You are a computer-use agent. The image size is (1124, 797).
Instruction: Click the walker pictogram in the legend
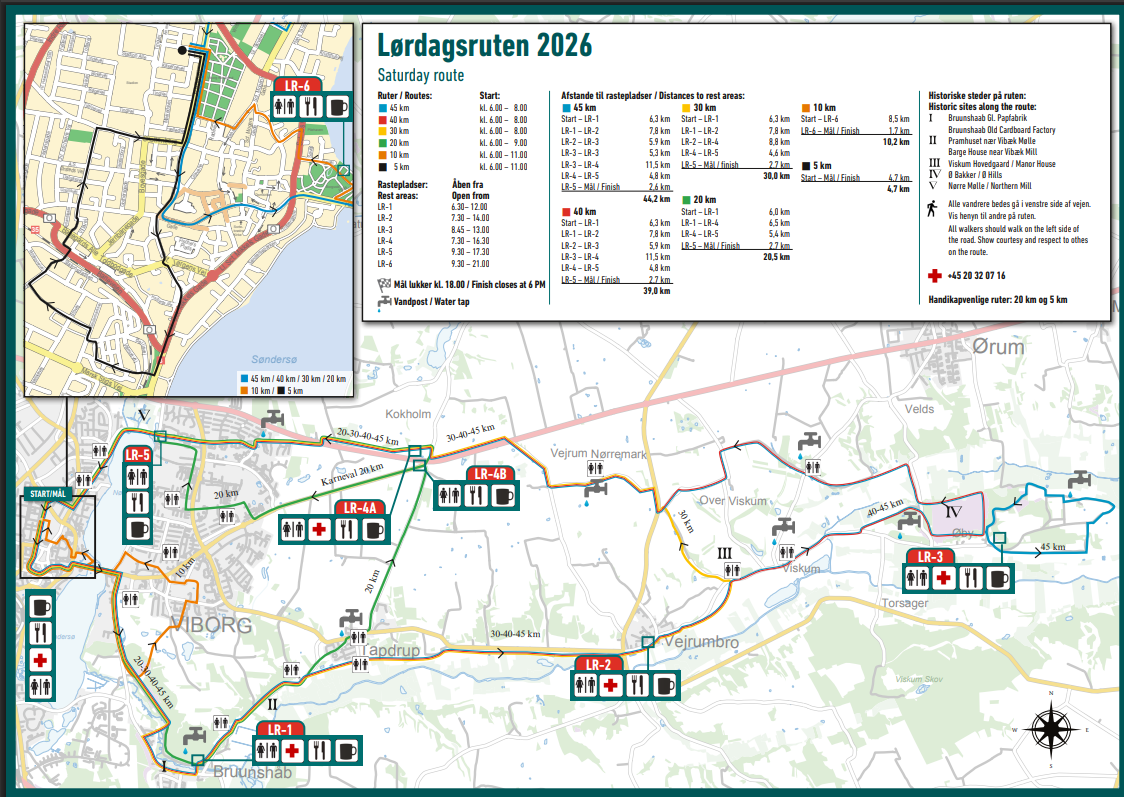[x=934, y=208]
